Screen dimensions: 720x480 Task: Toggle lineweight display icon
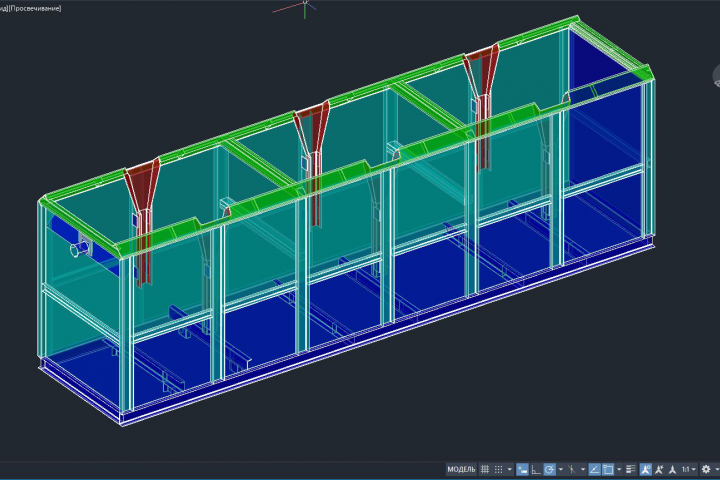click(630, 469)
